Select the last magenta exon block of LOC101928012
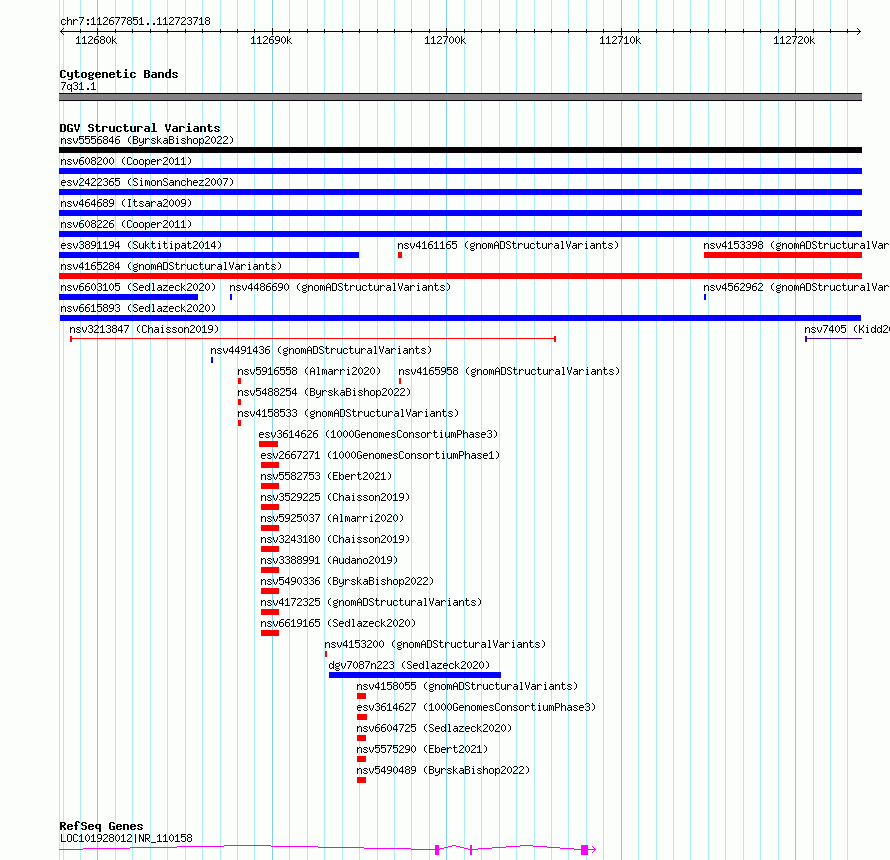The width and height of the screenshot is (890, 860). tap(585, 850)
